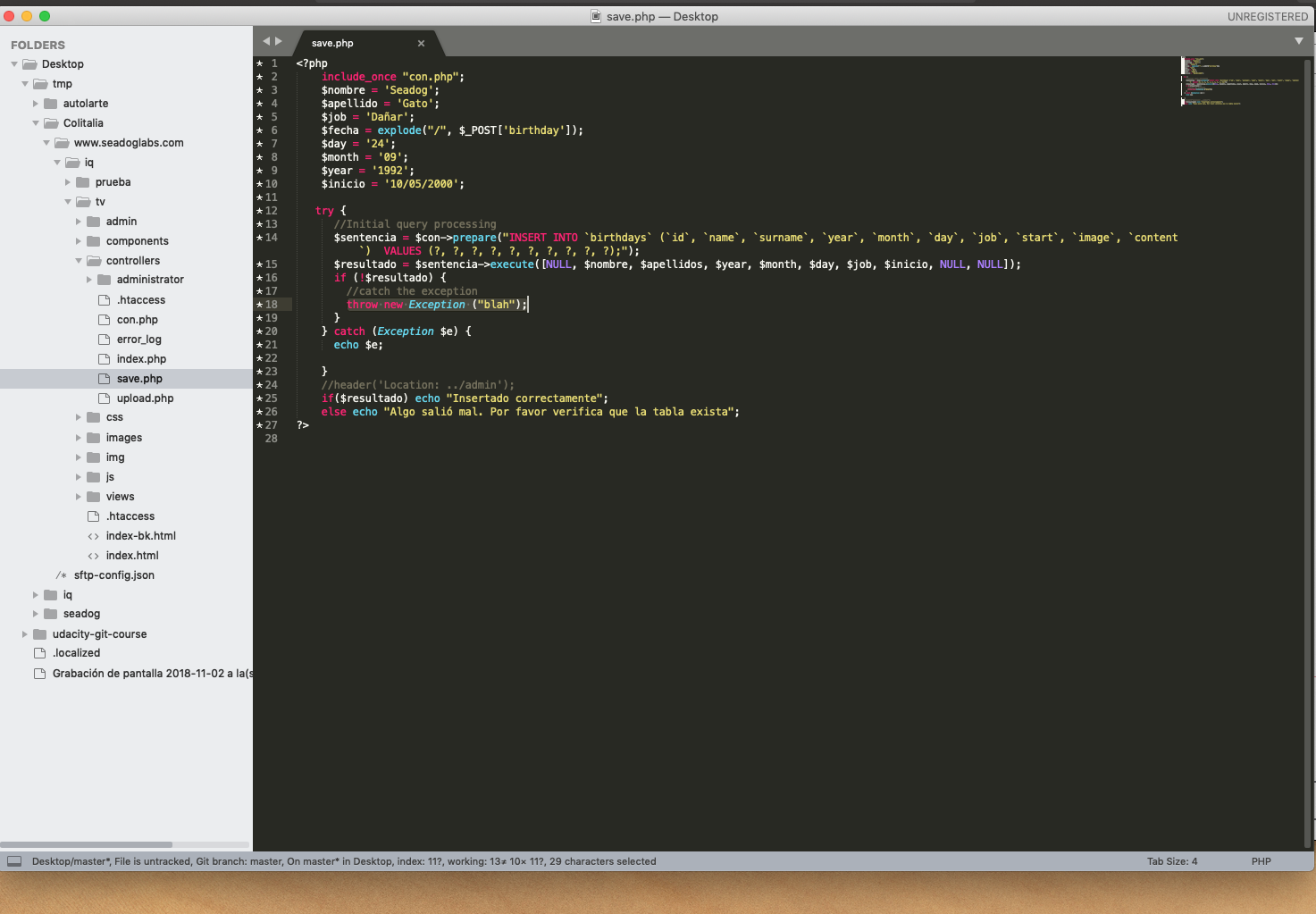Image resolution: width=1316 pixels, height=914 pixels.
Task: Click the FOLDERS sidebar heading
Action: (x=38, y=45)
